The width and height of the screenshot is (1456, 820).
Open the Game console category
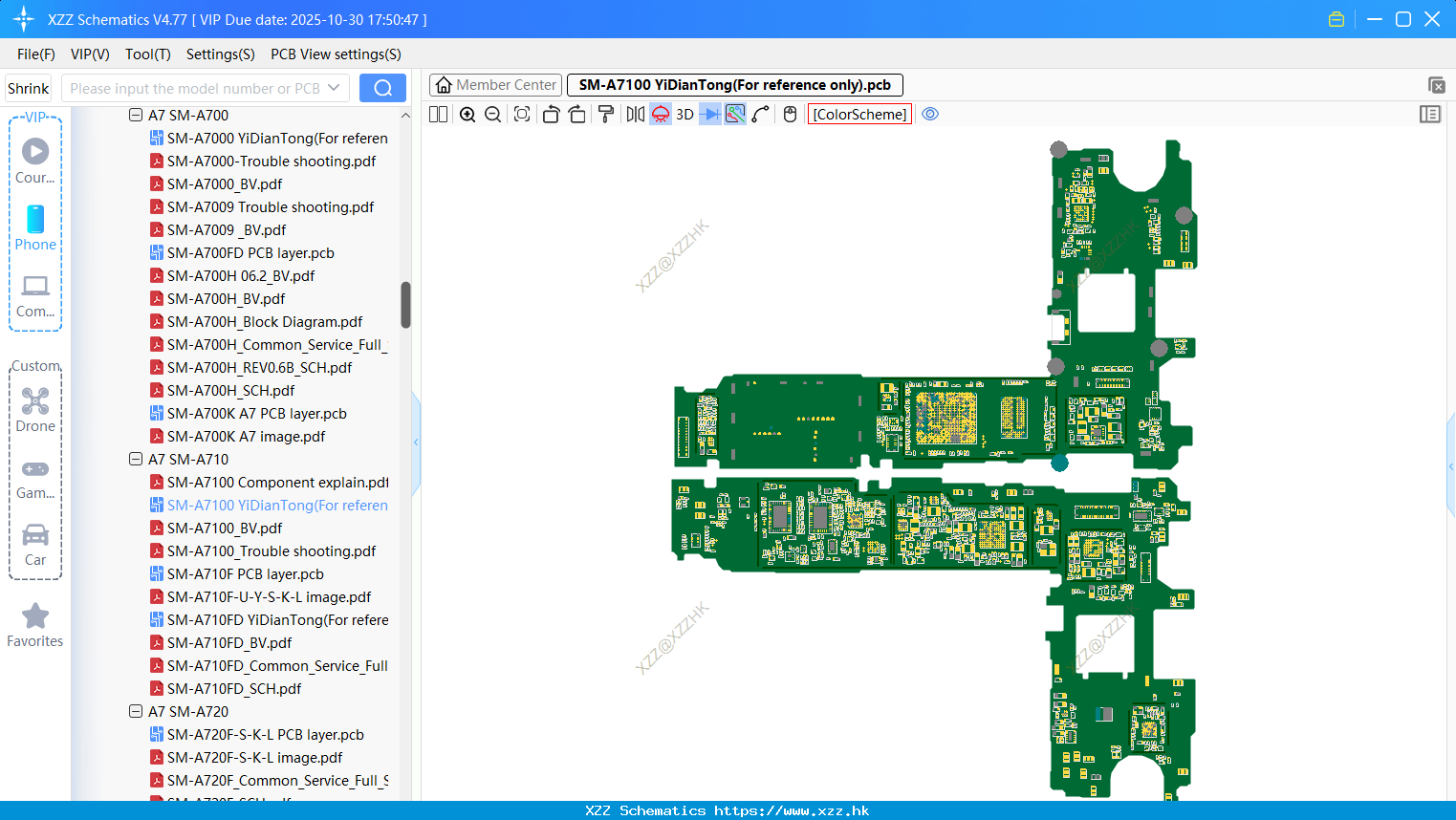[x=35, y=478]
